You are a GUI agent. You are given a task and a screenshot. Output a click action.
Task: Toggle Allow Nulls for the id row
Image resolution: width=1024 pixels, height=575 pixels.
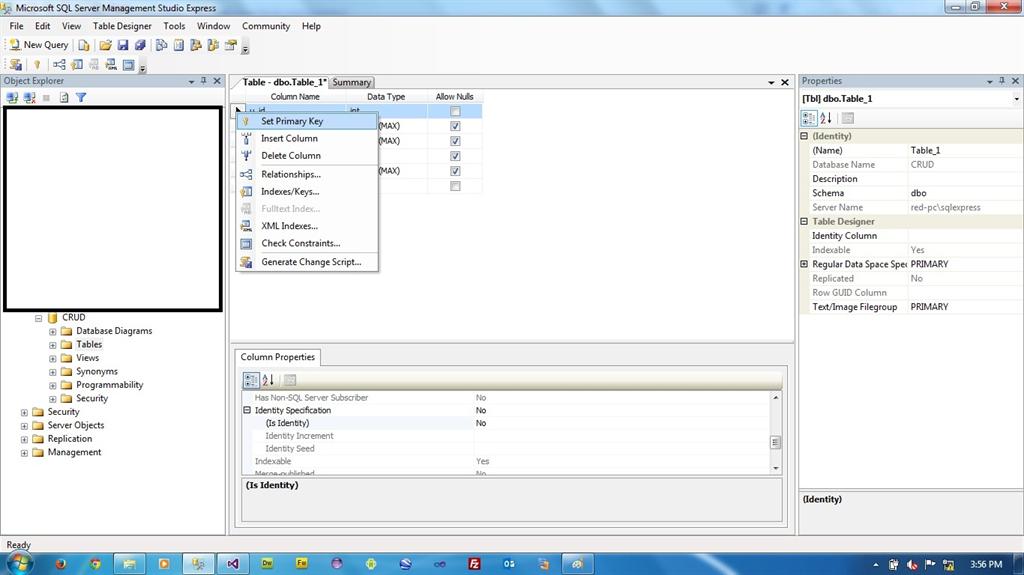(x=455, y=111)
